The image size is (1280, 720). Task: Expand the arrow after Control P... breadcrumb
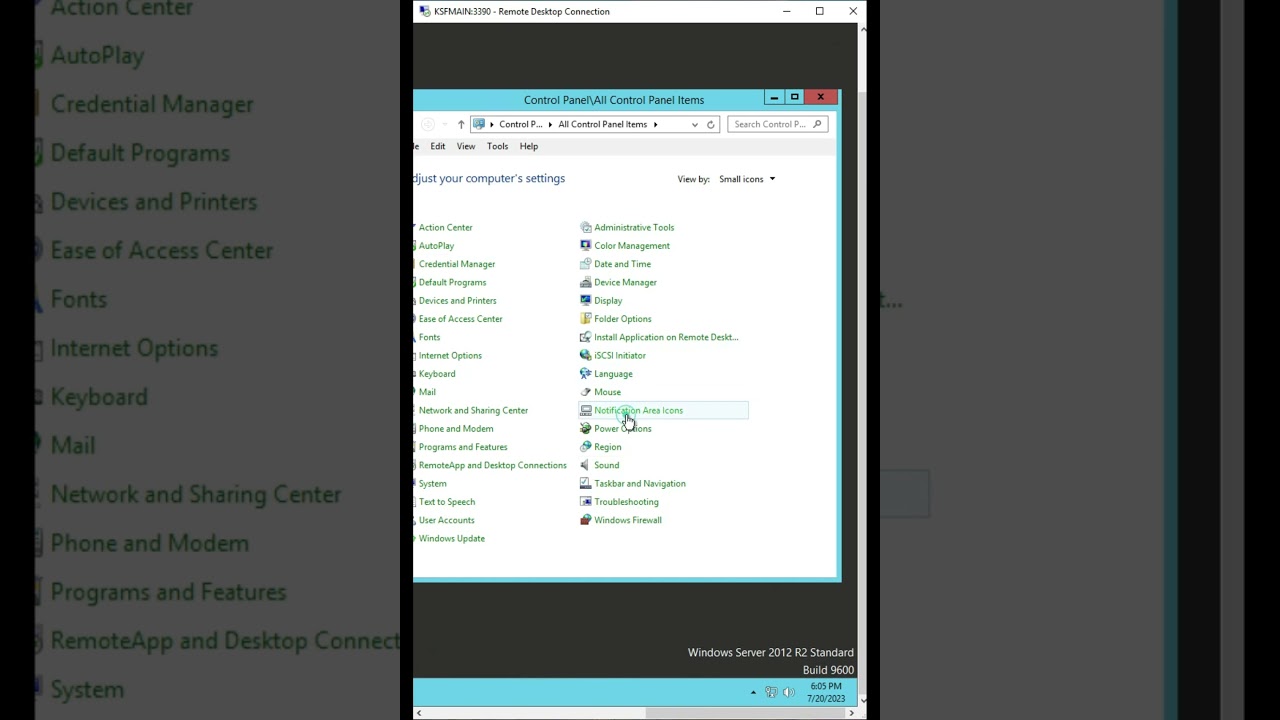(x=551, y=125)
